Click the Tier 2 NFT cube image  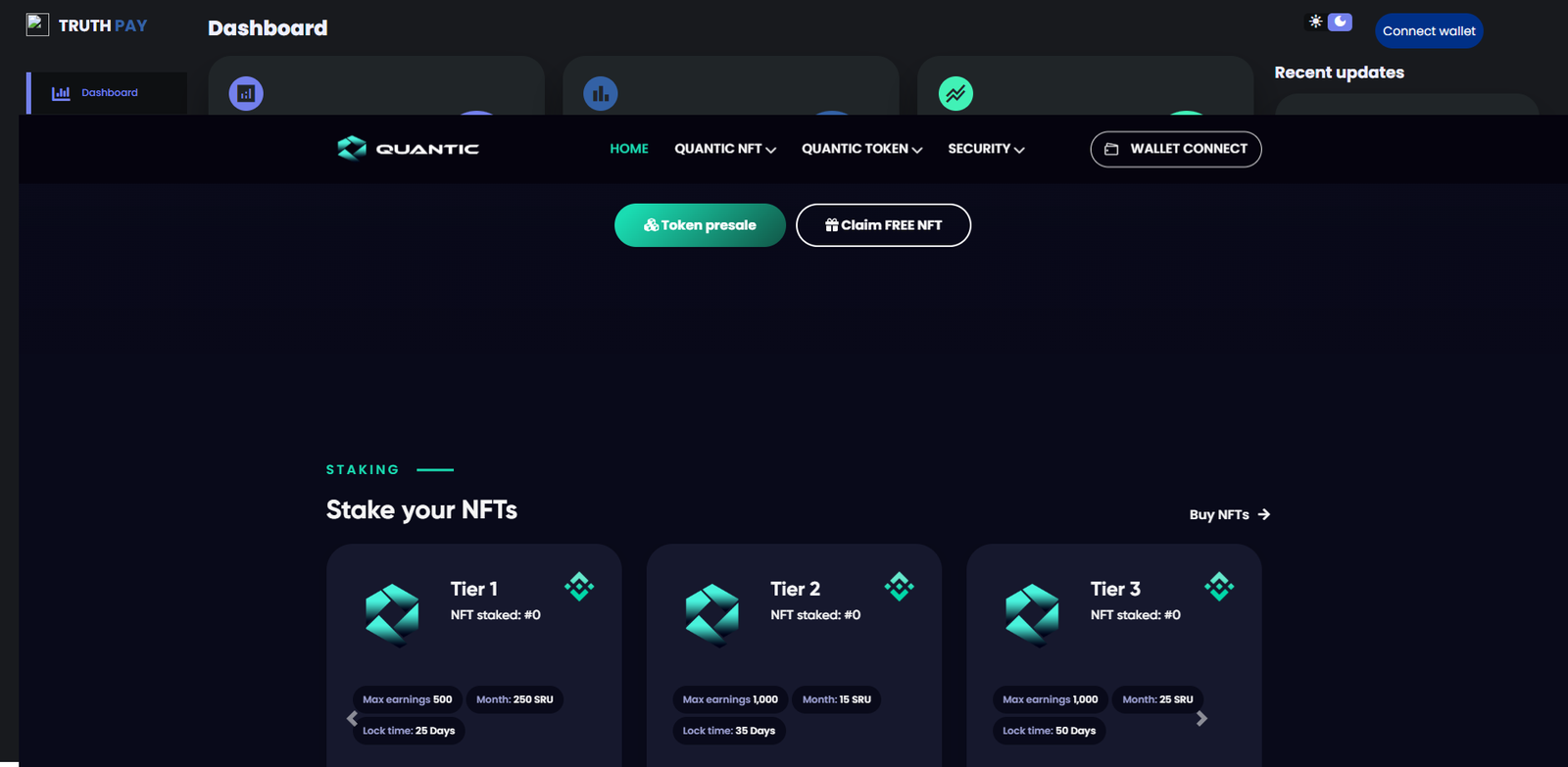click(712, 615)
